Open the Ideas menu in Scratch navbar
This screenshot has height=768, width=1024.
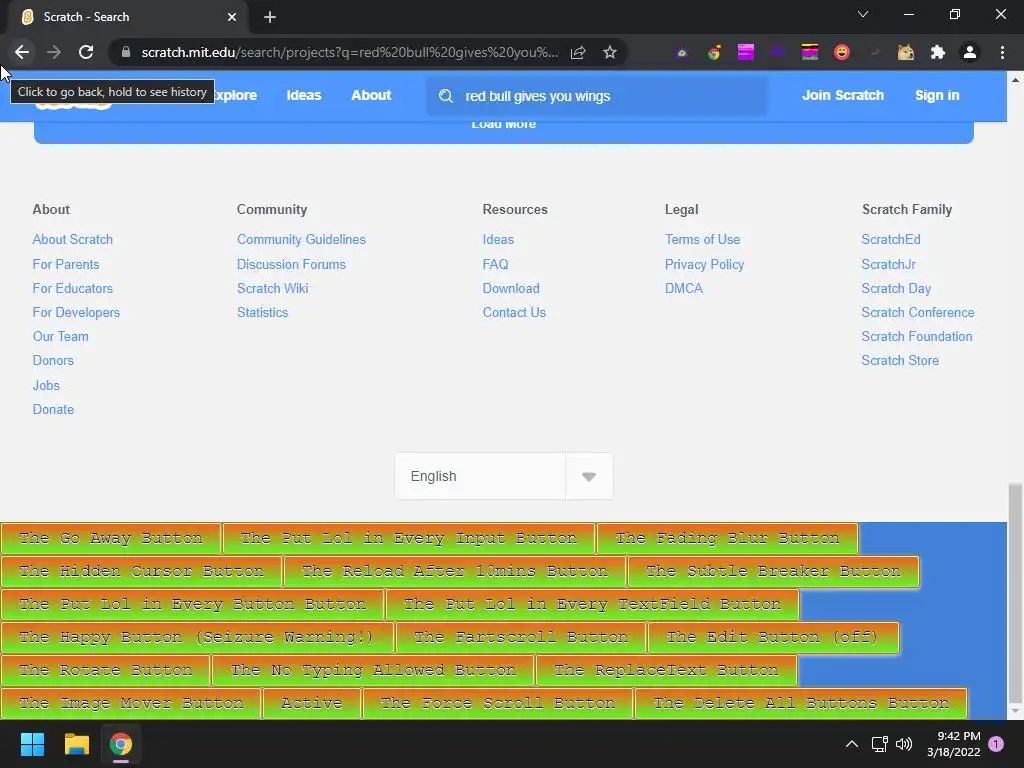[304, 95]
